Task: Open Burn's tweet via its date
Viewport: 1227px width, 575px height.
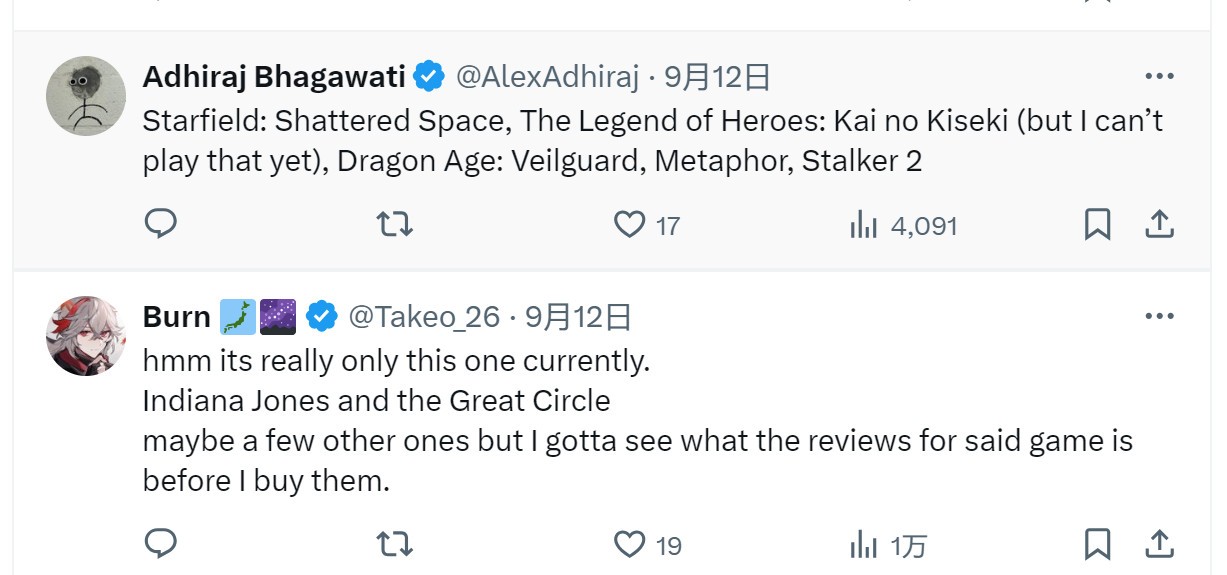Action: click(x=578, y=317)
